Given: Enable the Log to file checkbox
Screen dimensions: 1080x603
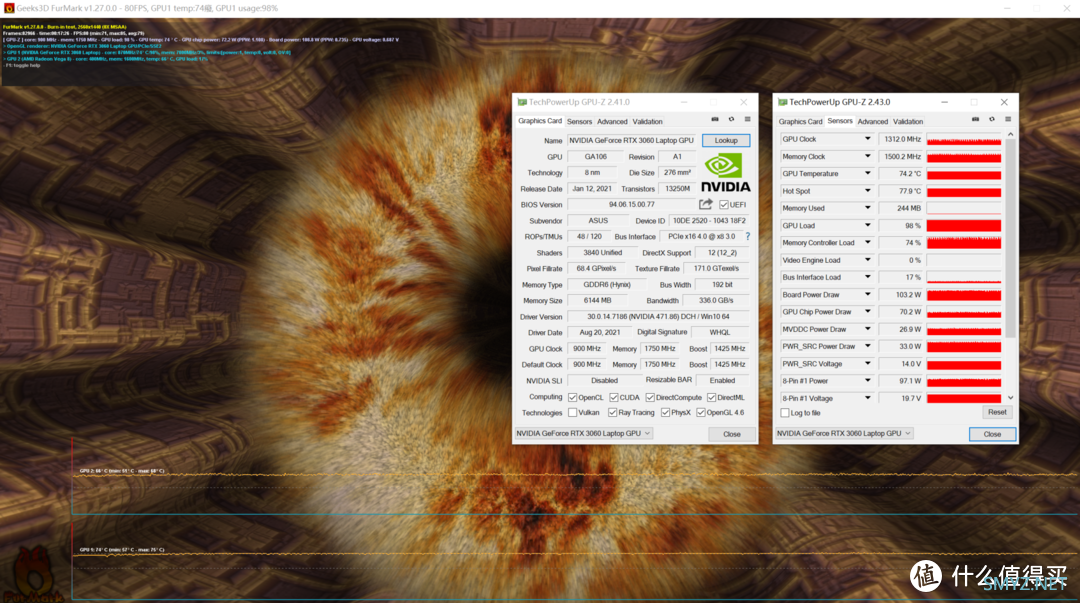Looking at the screenshot, I should tap(785, 413).
